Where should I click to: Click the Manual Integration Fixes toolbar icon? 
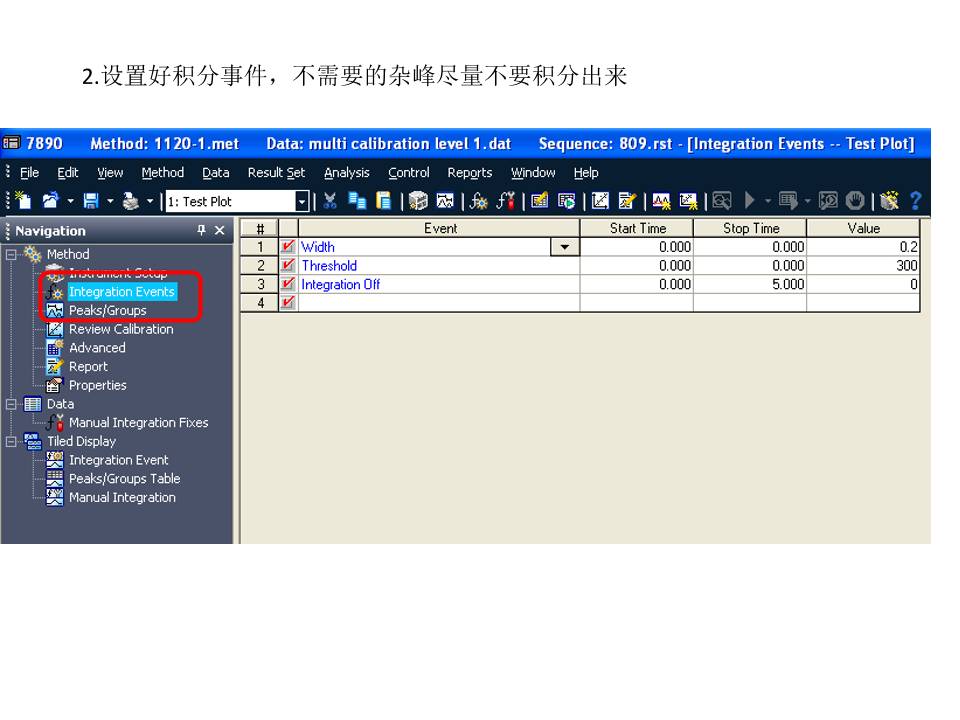tap(505, 202)
